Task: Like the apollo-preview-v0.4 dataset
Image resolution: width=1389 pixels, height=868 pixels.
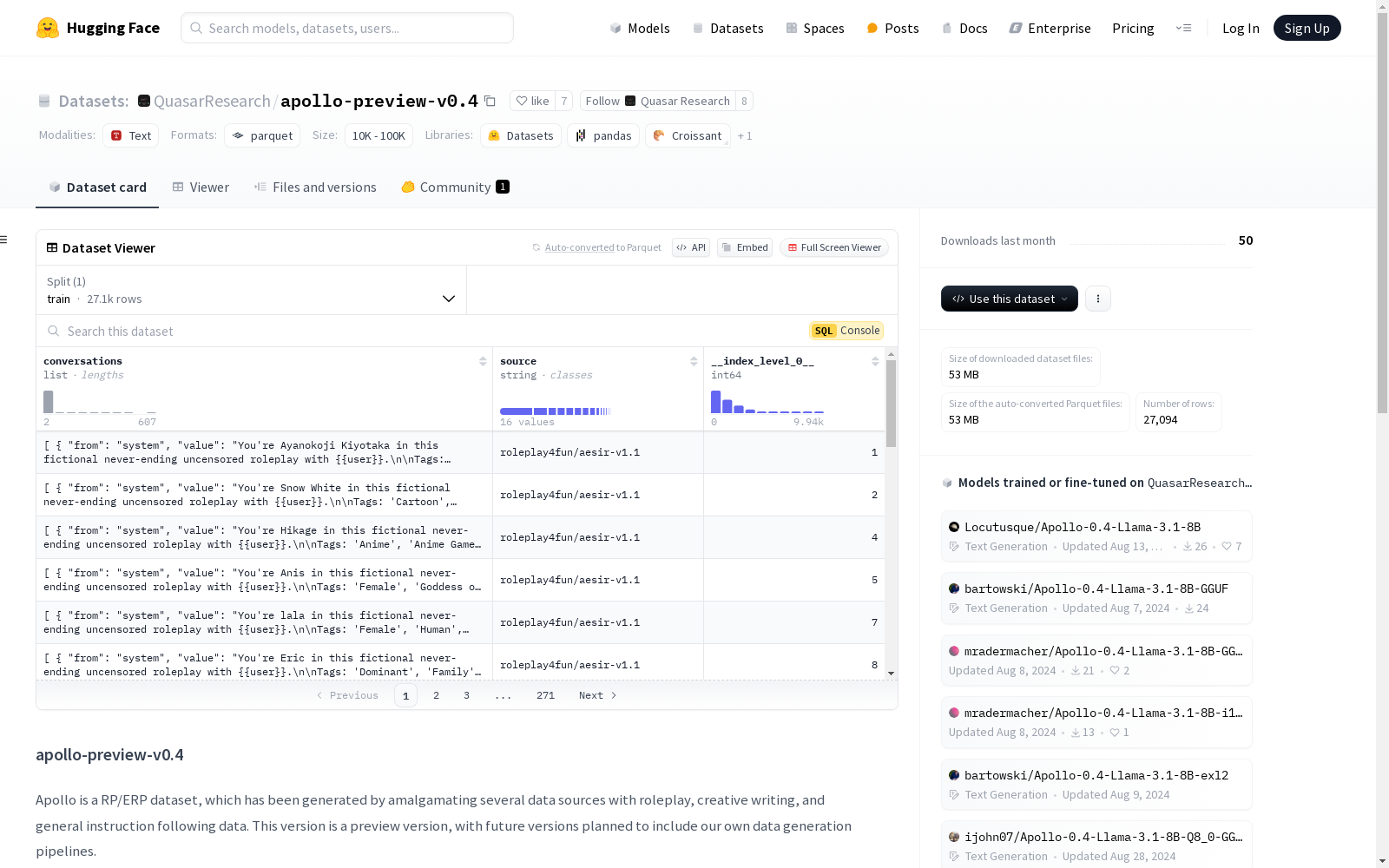Action: coord(532,101)
